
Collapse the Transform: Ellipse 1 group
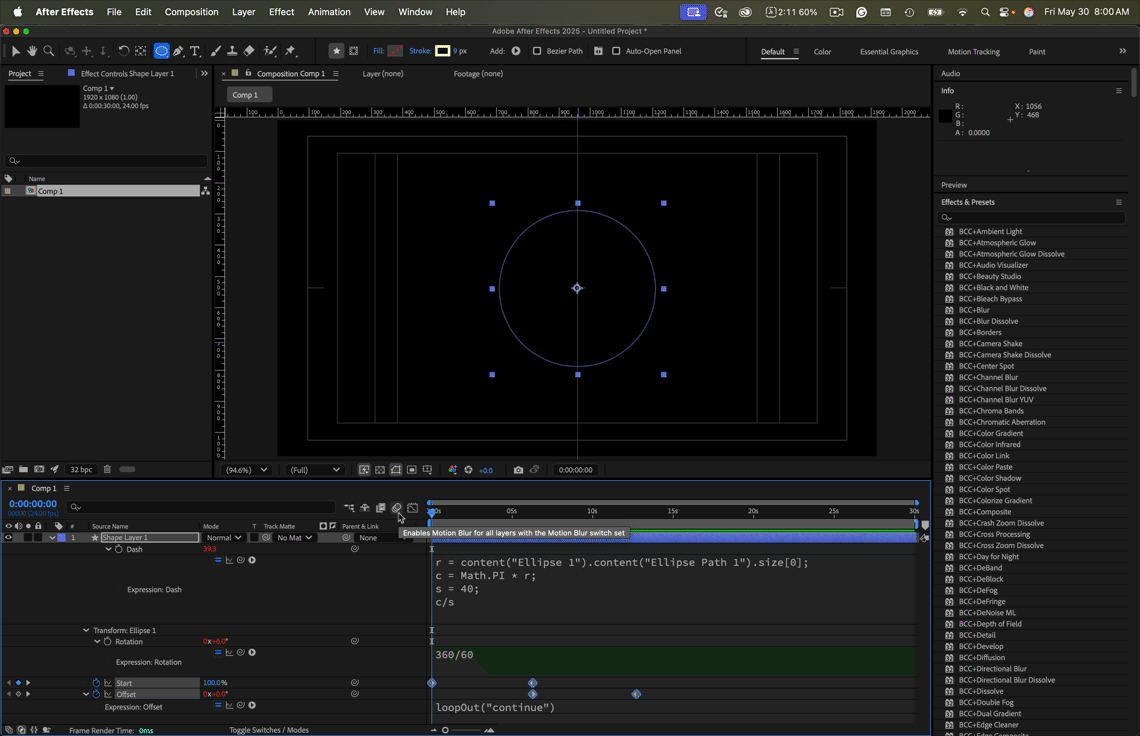click(x=86, y=631)
